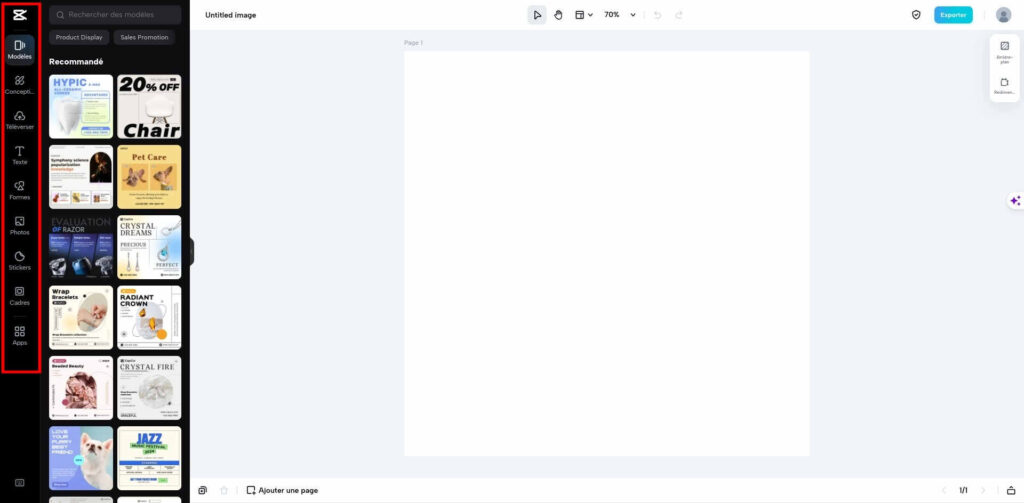The image size is (1024, 503).
Task: Select the Product Display category tag
Action: click(x=79, y=37)
